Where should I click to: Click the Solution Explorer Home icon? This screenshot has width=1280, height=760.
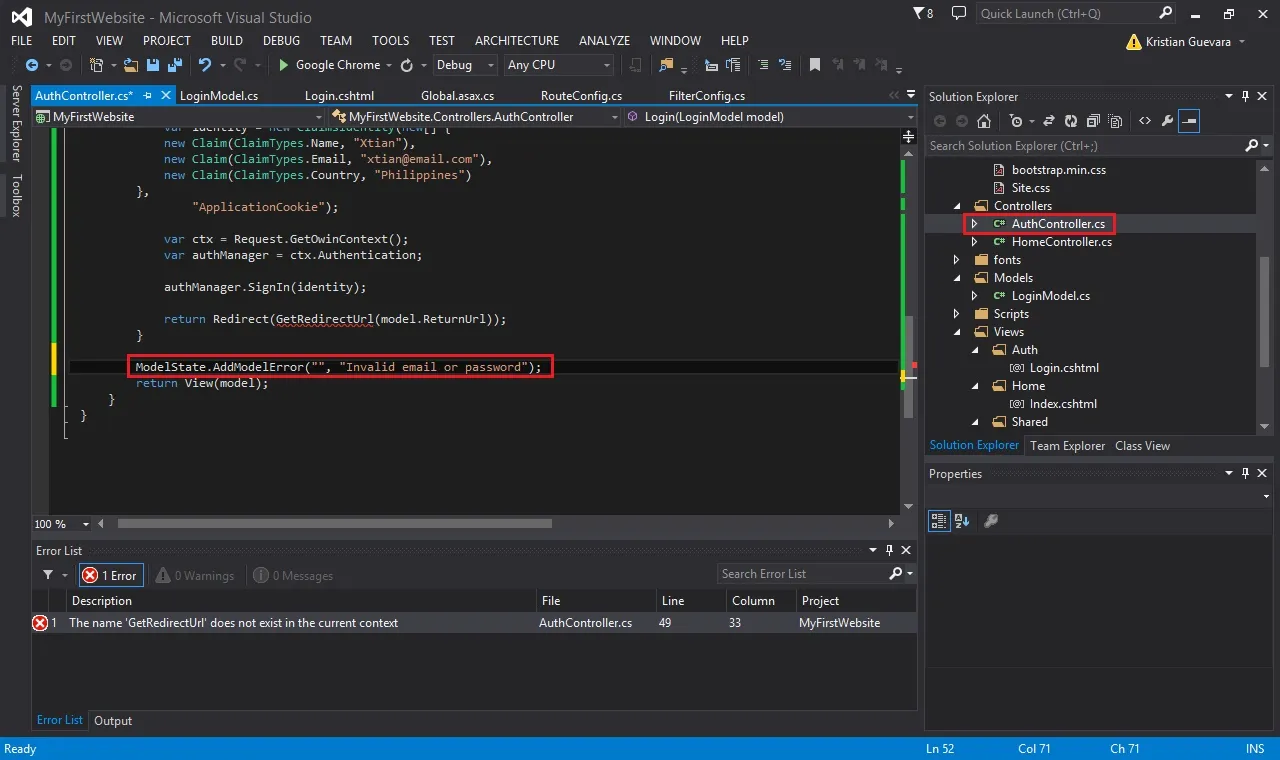(984, 121)
